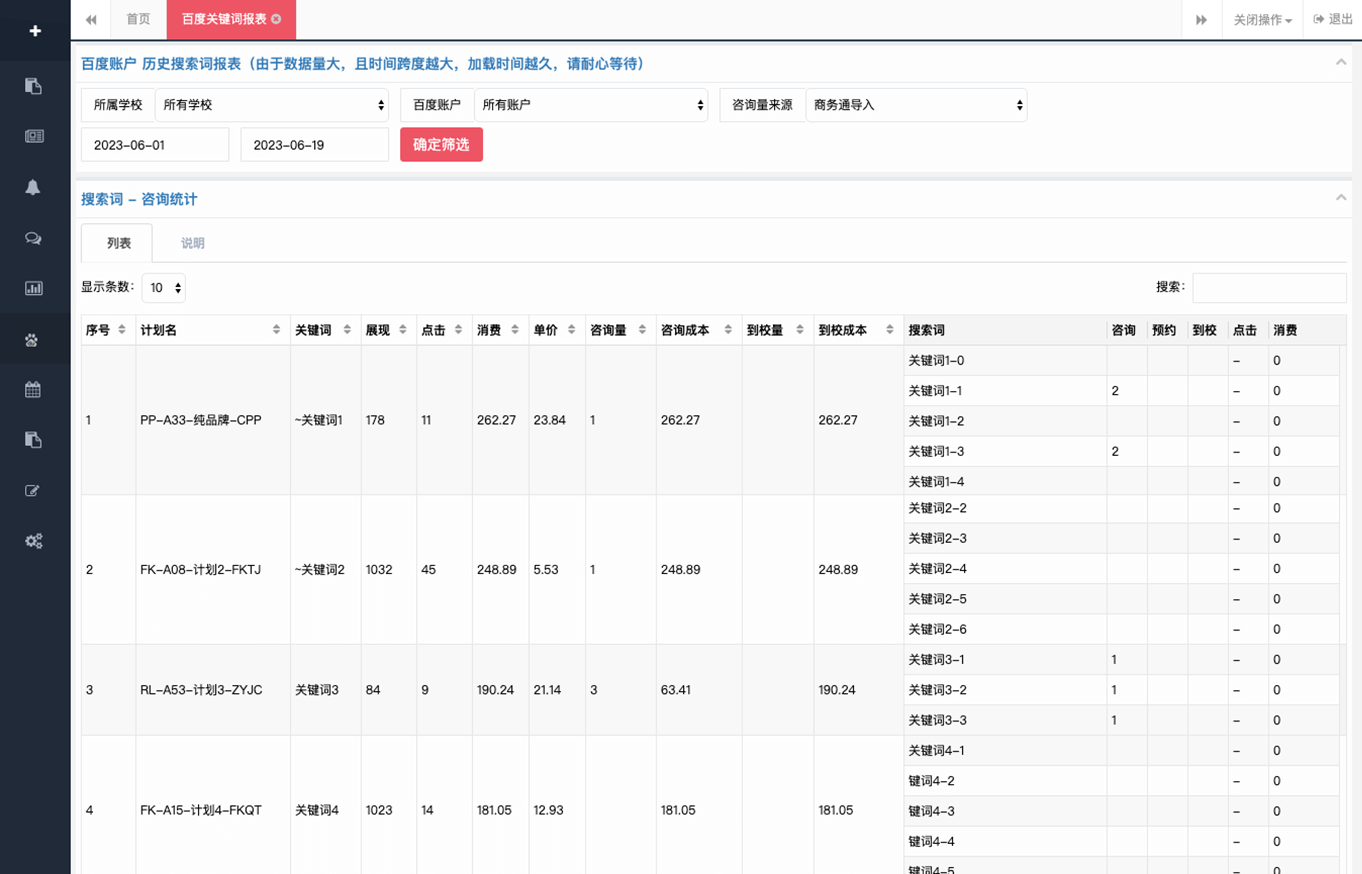The height and width of the screenshot is (874, 1362).
Task: Click the plus icon atop the sidebar
Action: coord(35,31)
